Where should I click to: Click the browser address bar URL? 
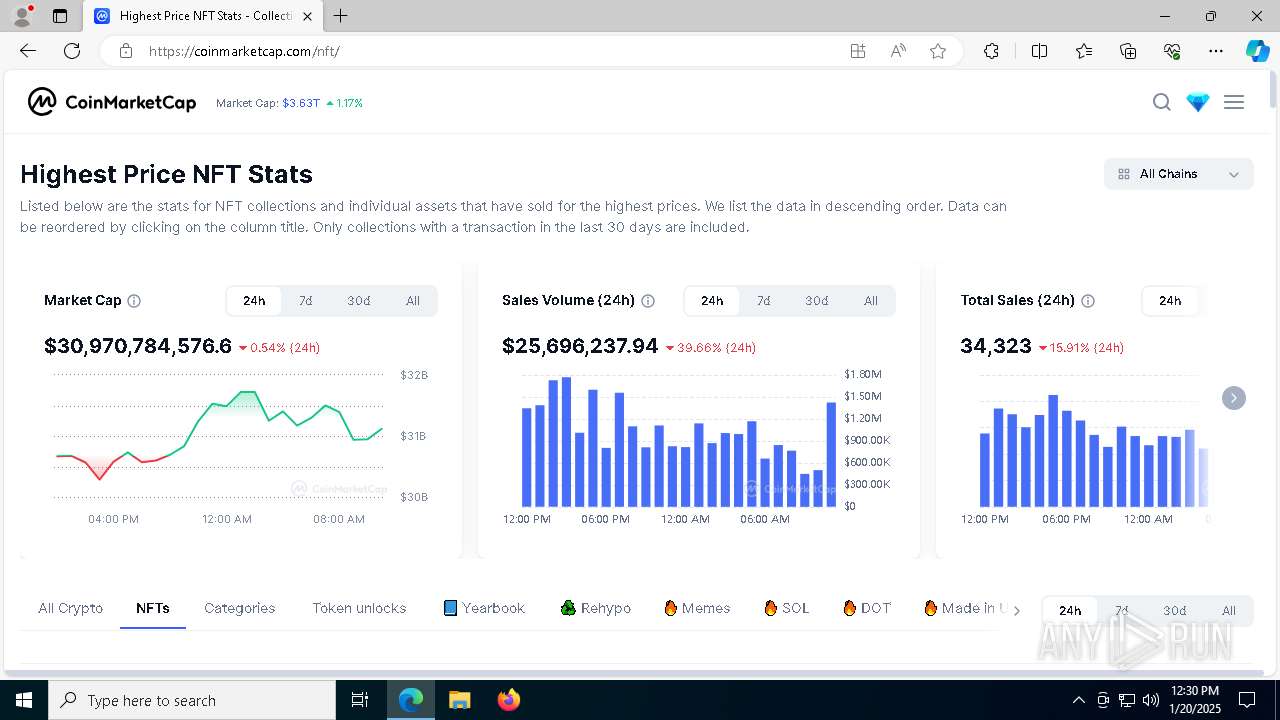click(x=244, y=51)
